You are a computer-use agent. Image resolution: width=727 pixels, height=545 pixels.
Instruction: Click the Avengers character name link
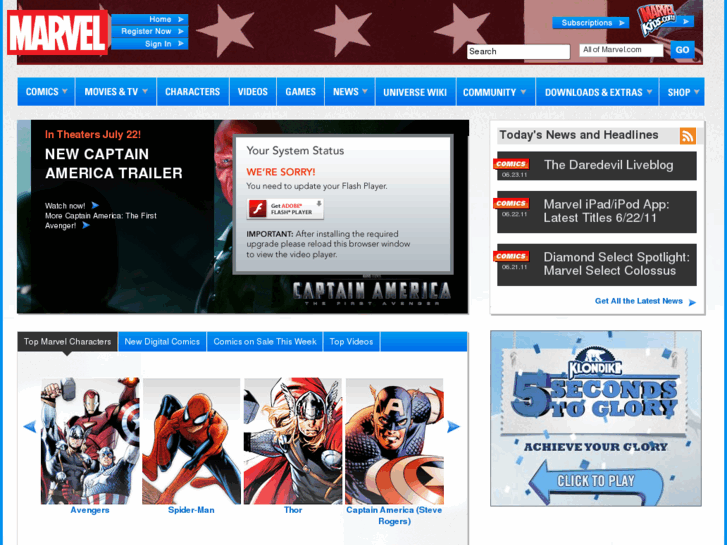(x=90, y=510)
